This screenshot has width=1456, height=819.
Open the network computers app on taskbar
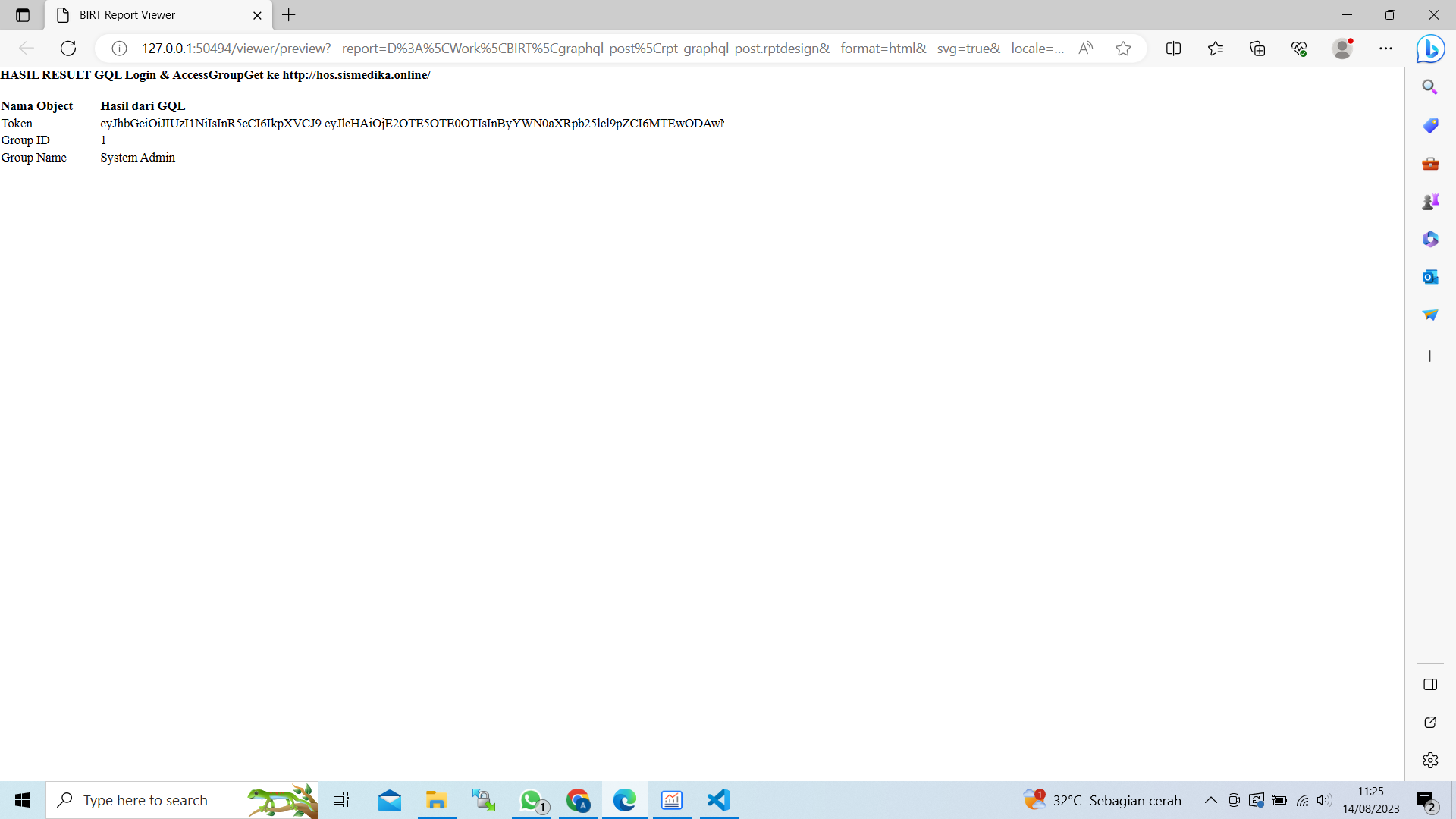tap(483, 800)
